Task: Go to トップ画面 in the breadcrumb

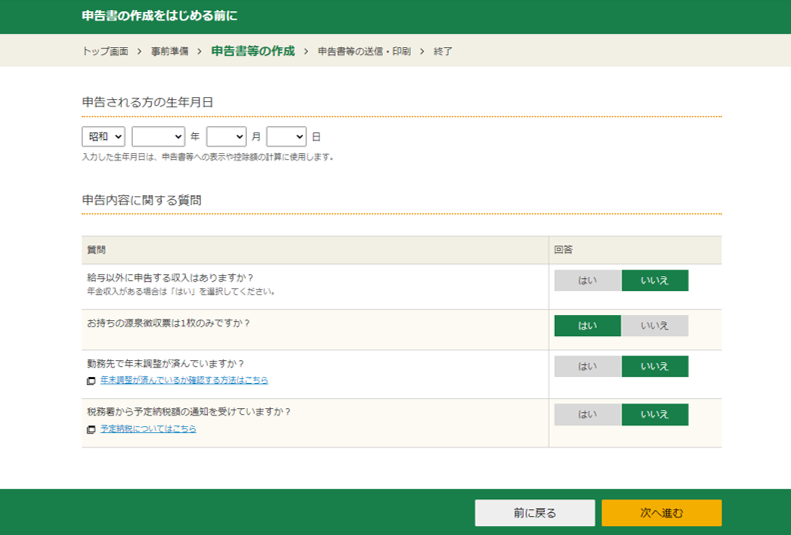Action: [105, 51]
